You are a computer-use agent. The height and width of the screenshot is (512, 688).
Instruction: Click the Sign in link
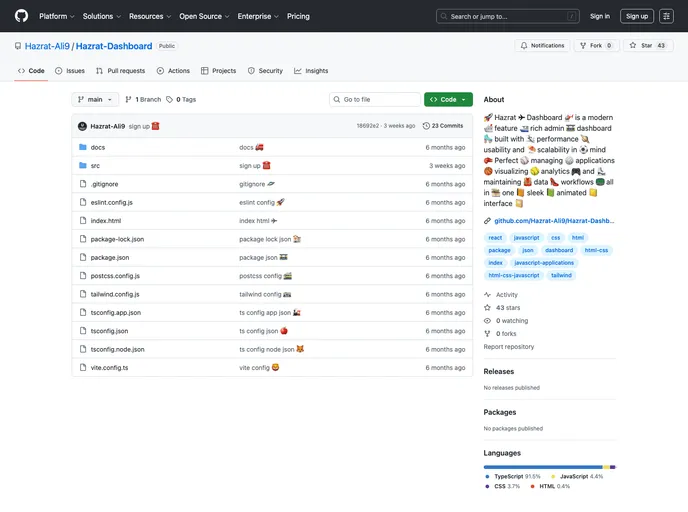[x=600, y=16]
